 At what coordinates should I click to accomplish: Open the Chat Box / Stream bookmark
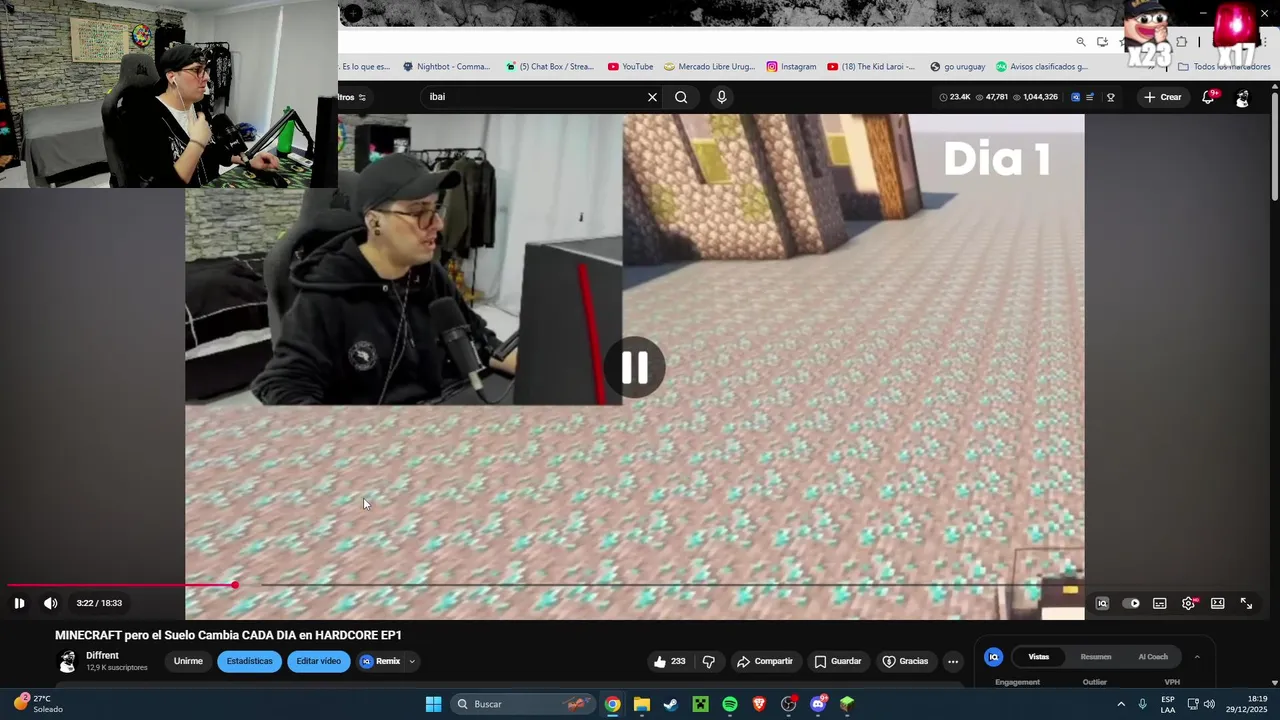(x=550, y=67)
